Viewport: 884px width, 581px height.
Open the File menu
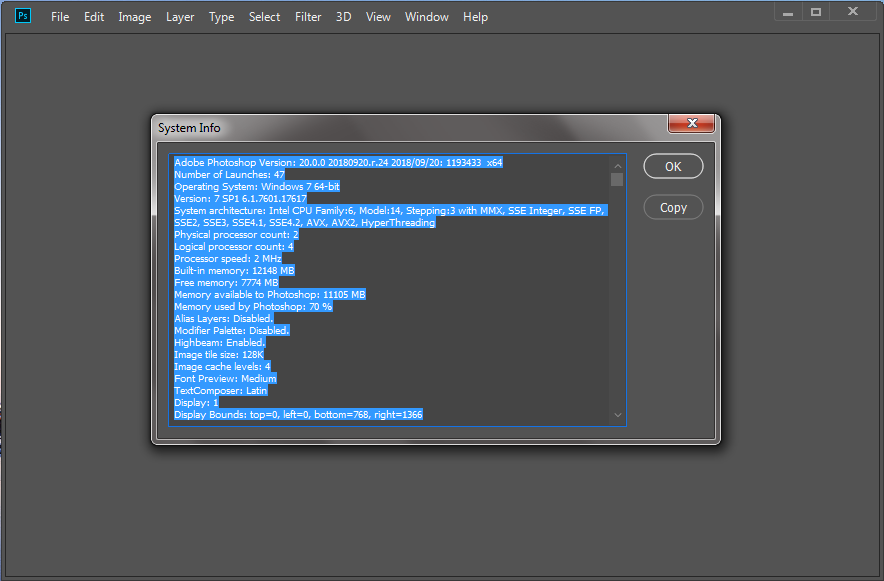pyautogui.click(x=60, y=17)
